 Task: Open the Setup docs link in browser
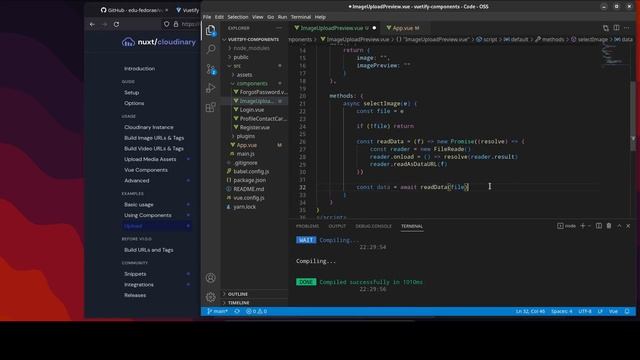coord(131,93)
